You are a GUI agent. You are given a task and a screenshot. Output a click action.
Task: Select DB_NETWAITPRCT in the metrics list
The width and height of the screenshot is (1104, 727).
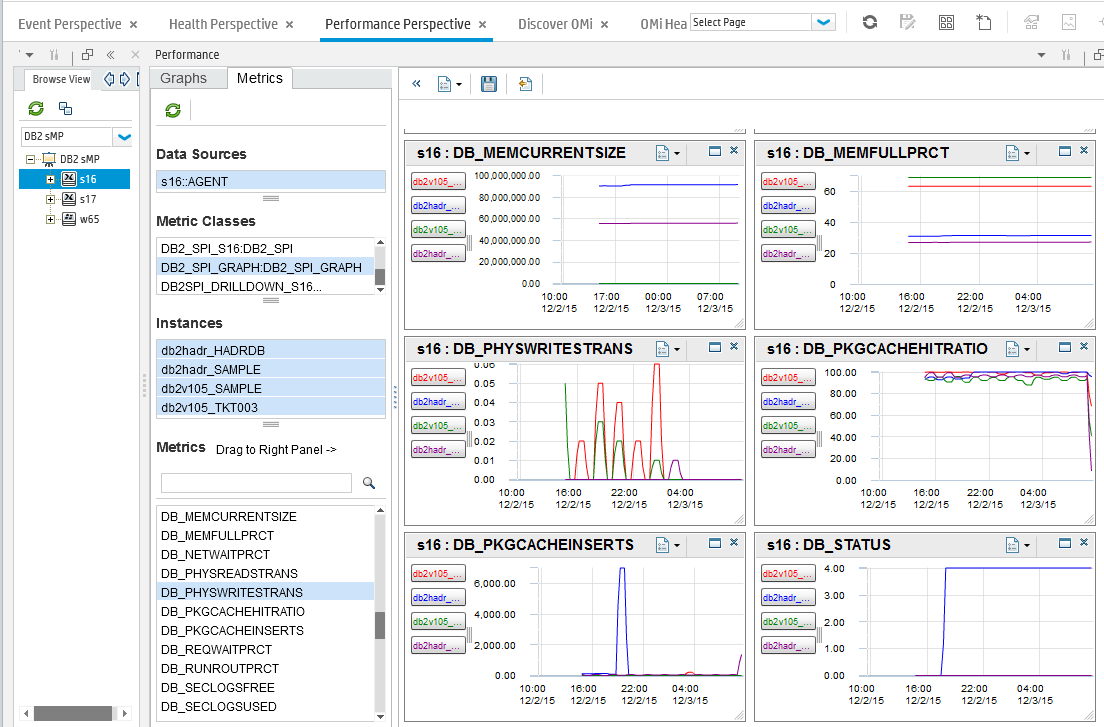[x=215, y=554]
